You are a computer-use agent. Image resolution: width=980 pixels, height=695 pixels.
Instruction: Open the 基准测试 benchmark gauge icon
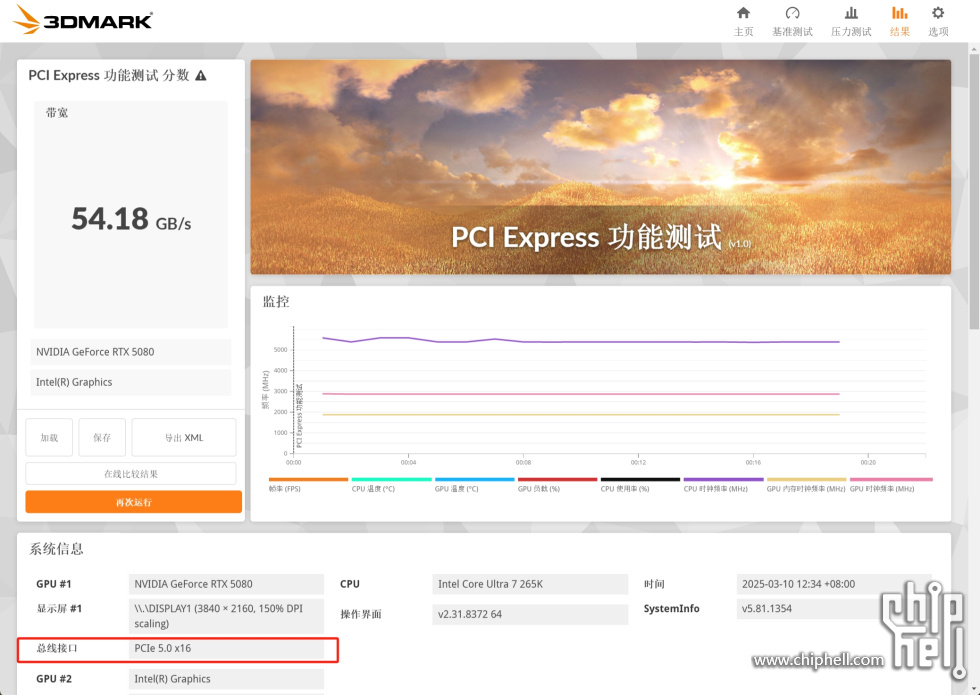tap(792, 13)
